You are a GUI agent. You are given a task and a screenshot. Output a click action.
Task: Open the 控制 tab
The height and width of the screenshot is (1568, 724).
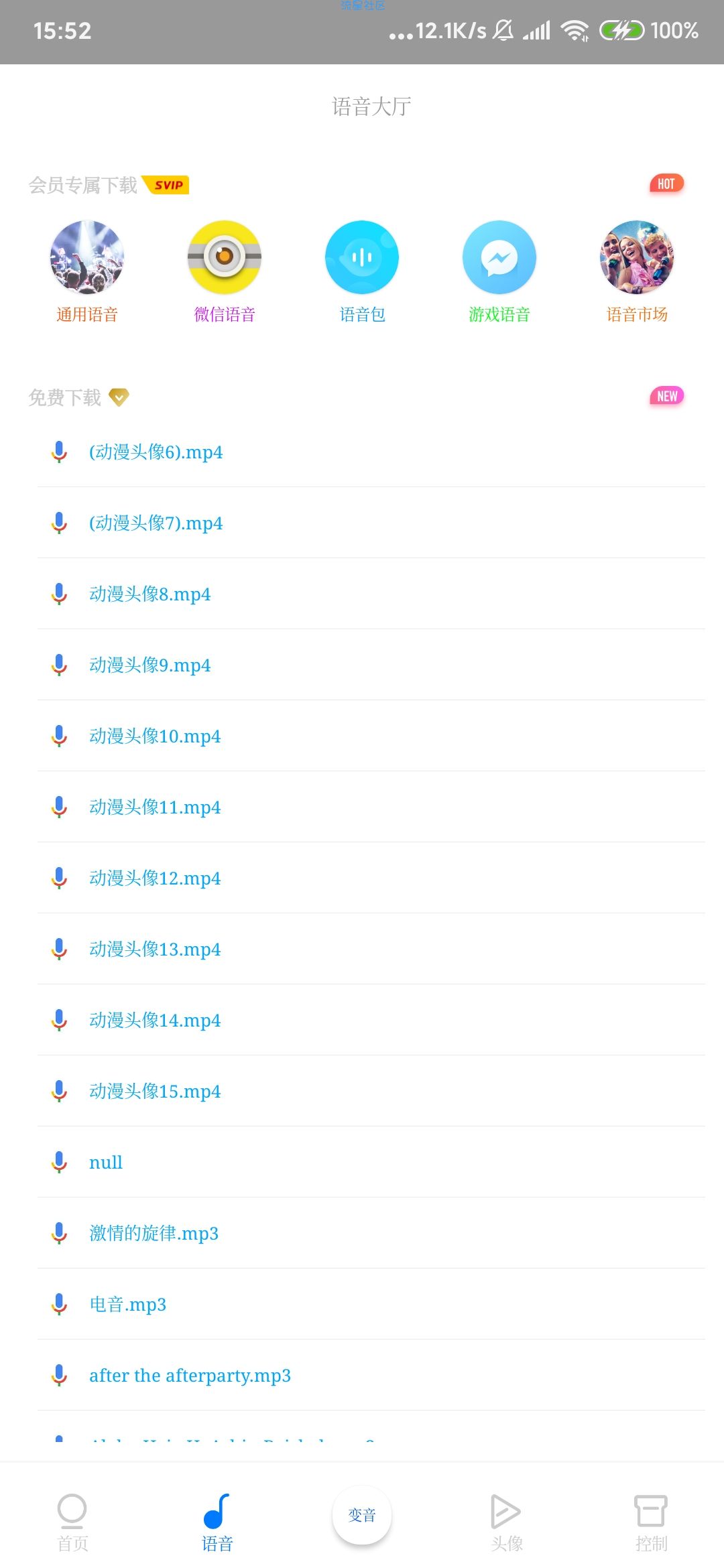click(652, 1522)
